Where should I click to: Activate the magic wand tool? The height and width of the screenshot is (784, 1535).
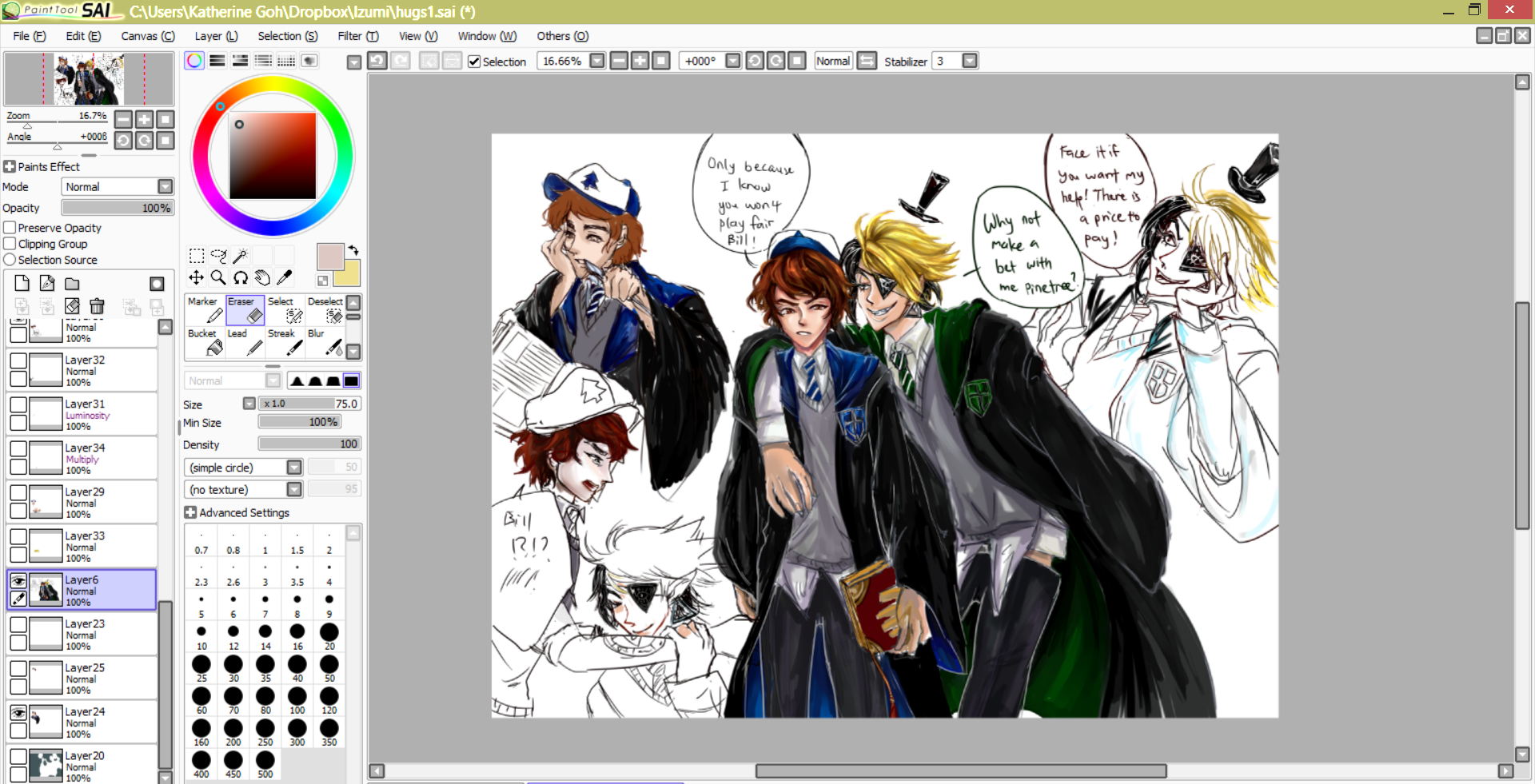point(240,256)
